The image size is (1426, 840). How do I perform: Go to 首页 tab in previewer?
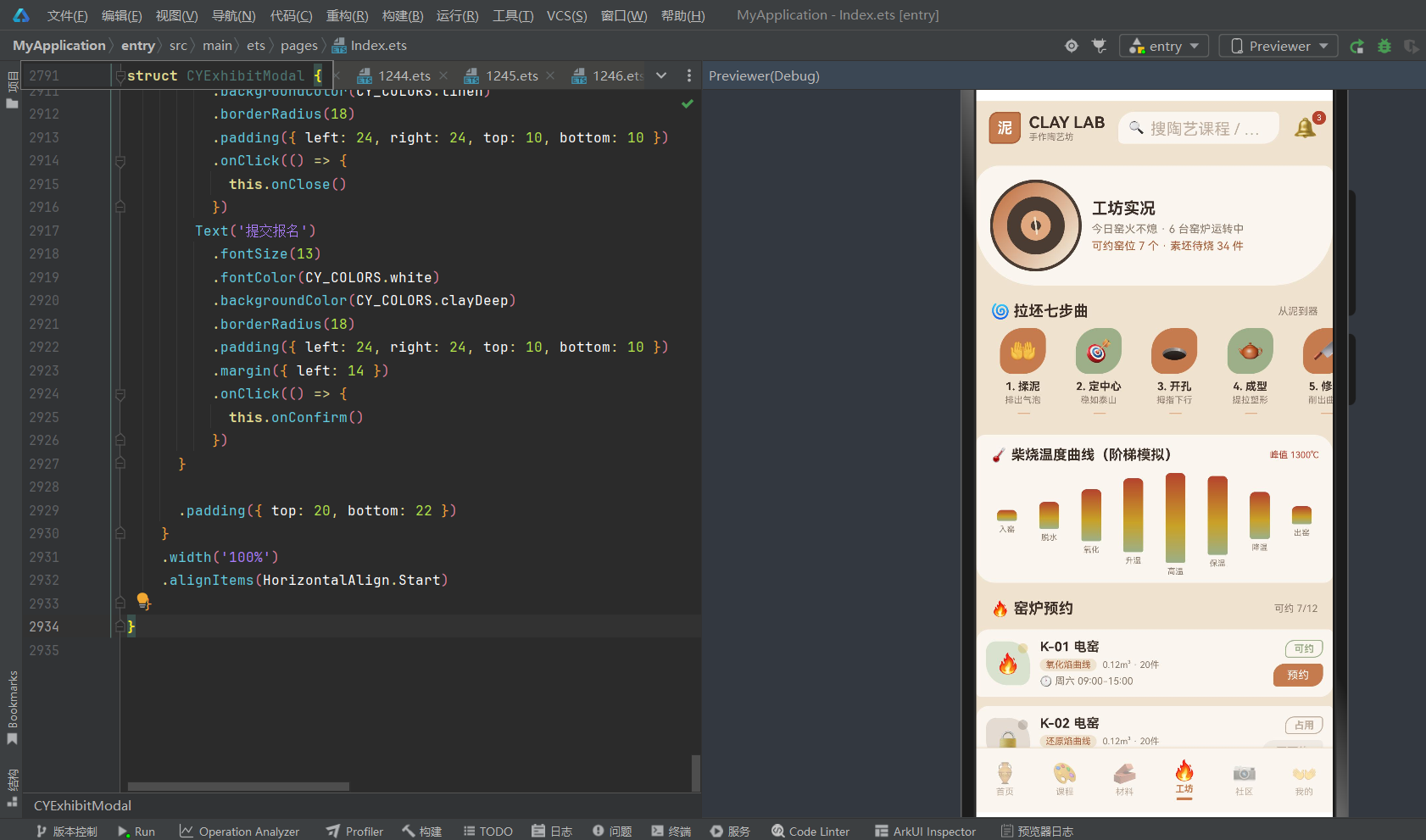tap(1005, 779)
